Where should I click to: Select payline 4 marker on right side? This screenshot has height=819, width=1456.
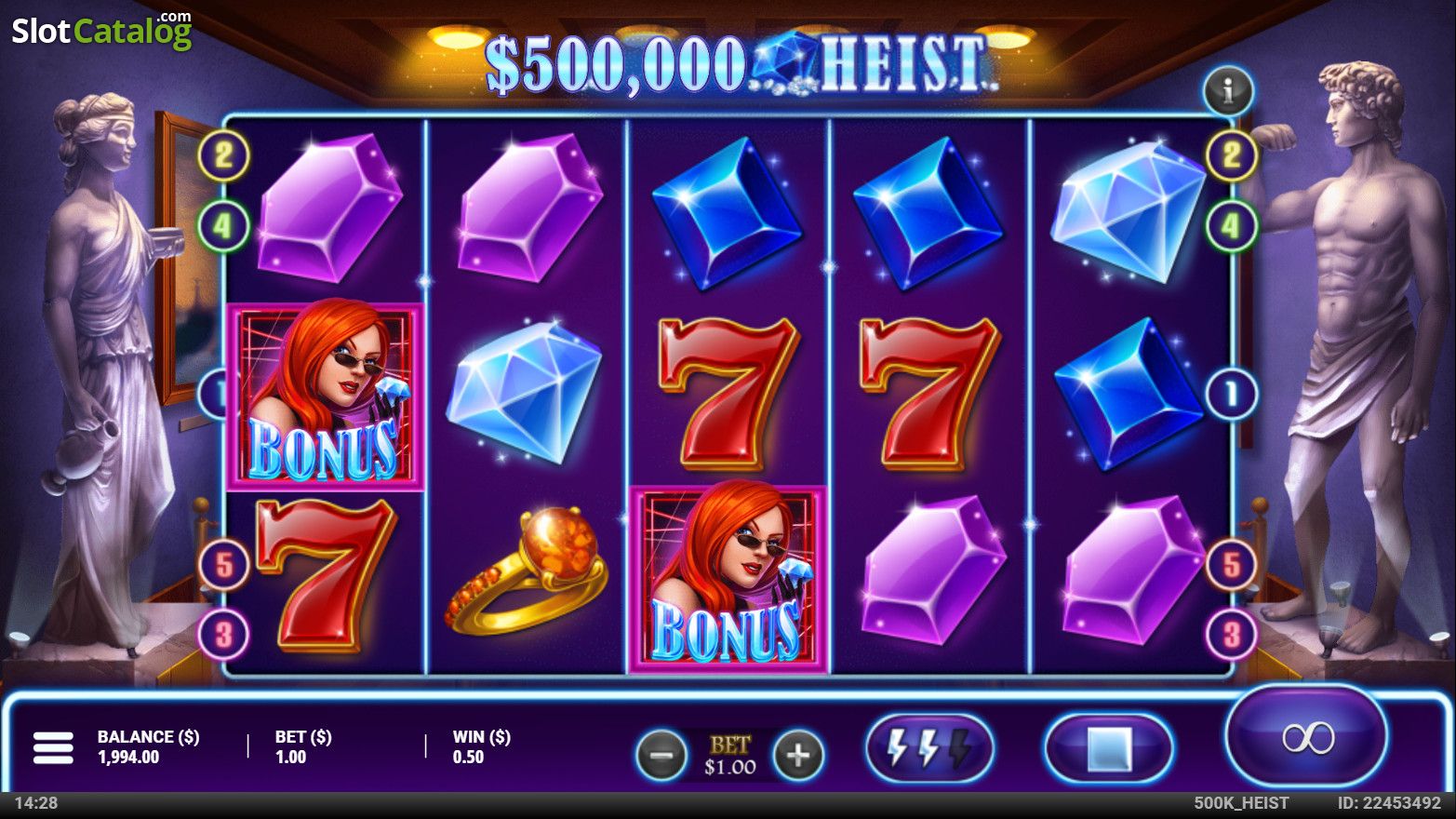pyautogui.click(x=1232, y=226)
